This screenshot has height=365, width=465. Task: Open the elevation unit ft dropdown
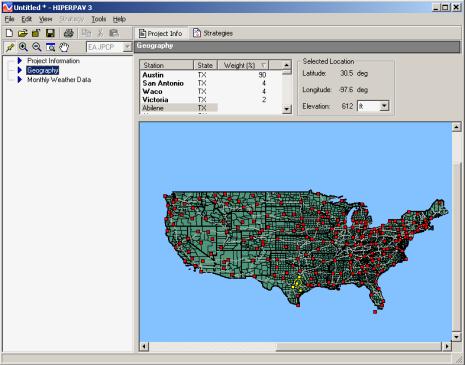pos(384,106)
